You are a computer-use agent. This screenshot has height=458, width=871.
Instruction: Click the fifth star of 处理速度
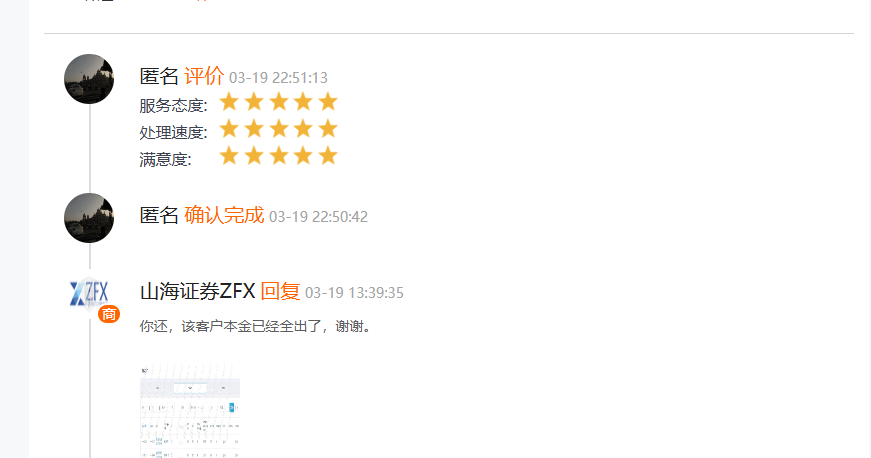pos(328,129)
